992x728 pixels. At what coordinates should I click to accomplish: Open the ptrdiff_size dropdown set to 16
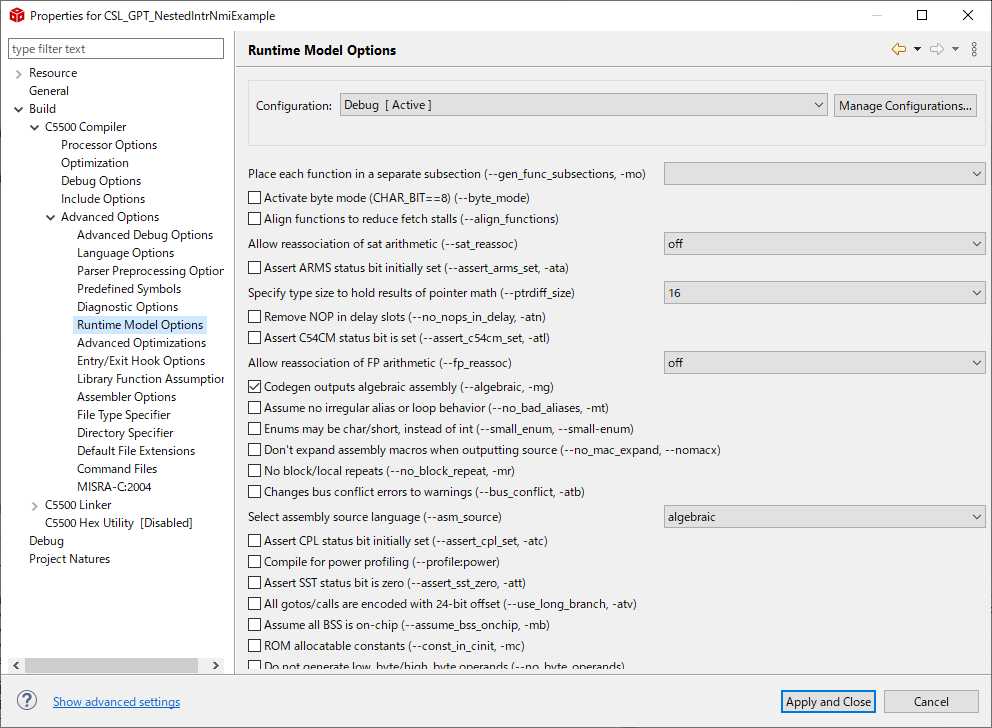(x=824, y=293)
